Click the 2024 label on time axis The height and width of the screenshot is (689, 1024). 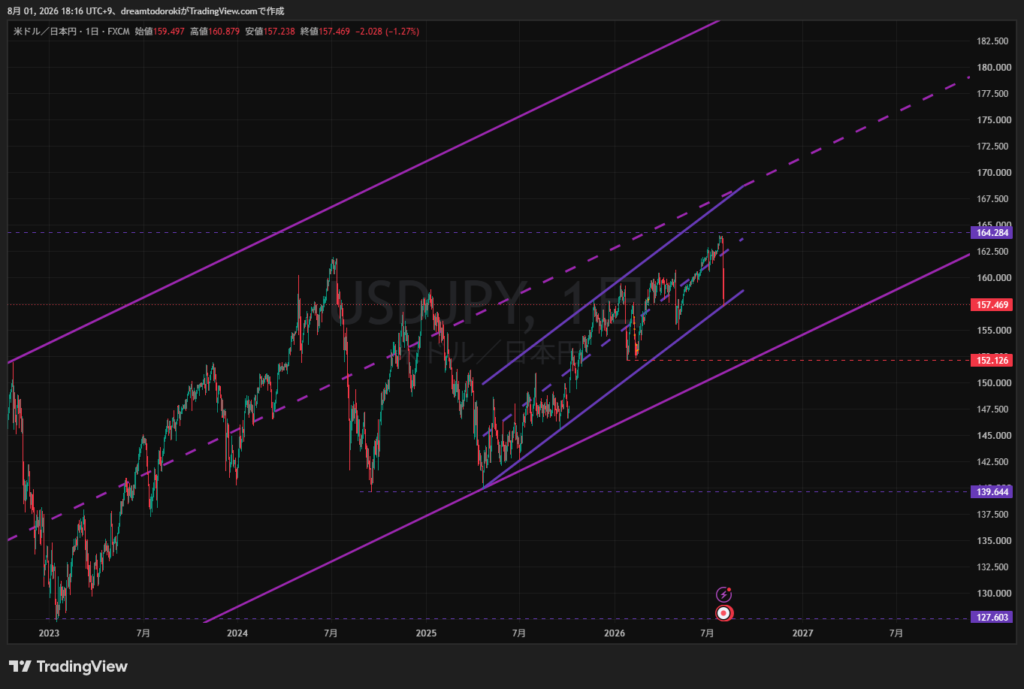point(237,633)
